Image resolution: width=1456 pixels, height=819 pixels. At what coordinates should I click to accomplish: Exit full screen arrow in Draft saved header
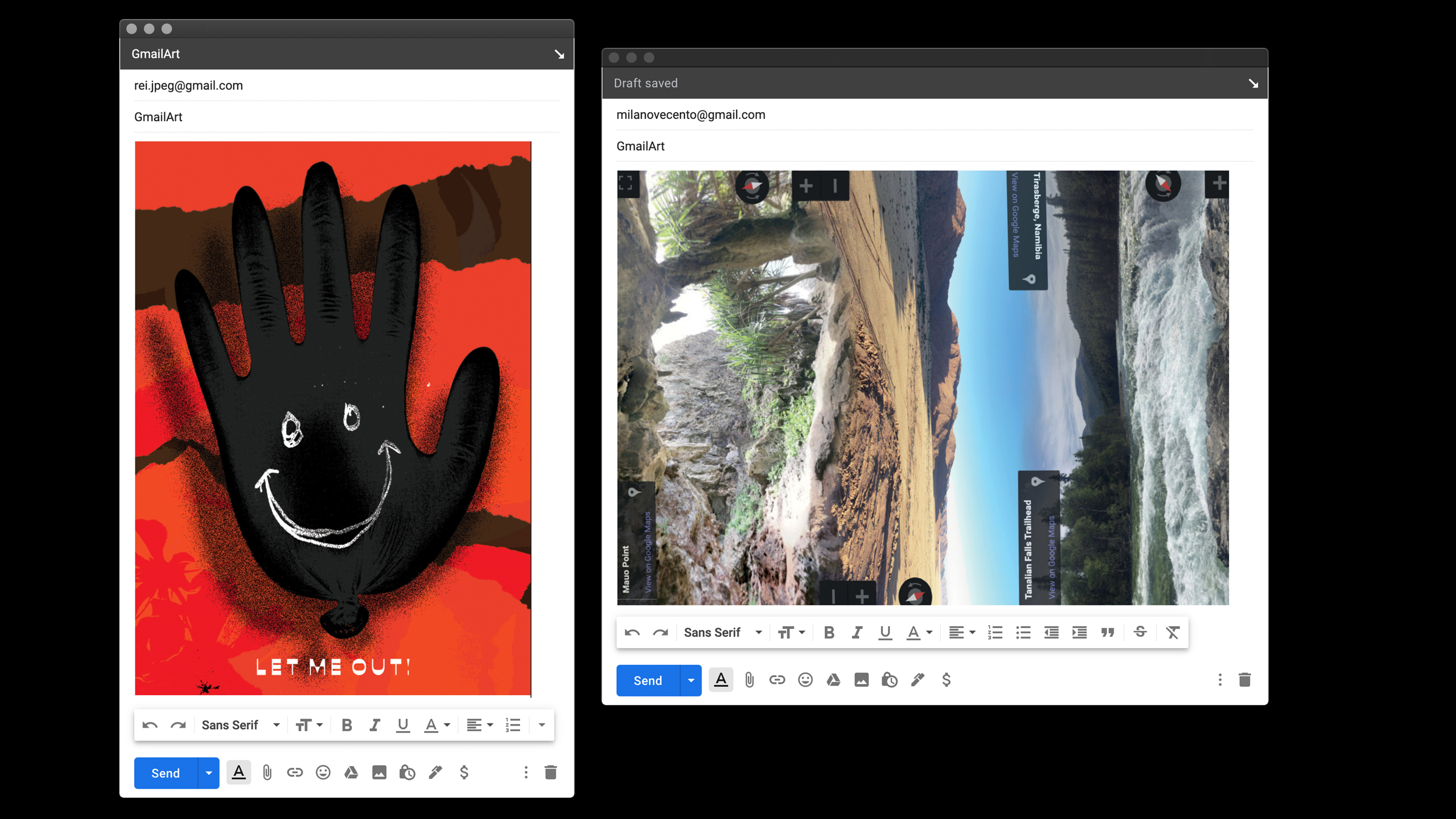pyautogui.click(x=1253, y=84)
